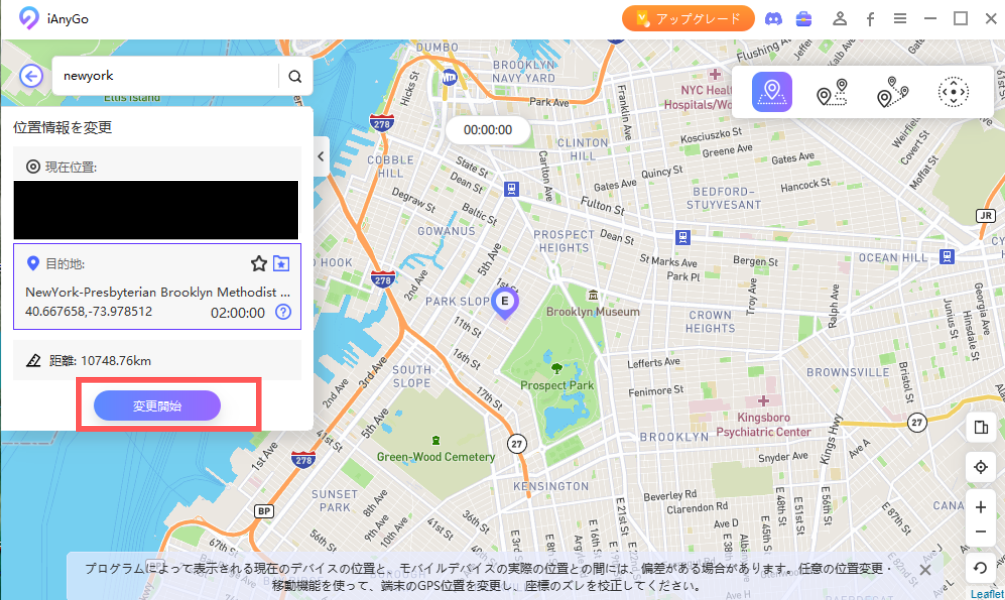Open the joystick movement mode
Screen dimensions: 1005x600
coord(953,92)
